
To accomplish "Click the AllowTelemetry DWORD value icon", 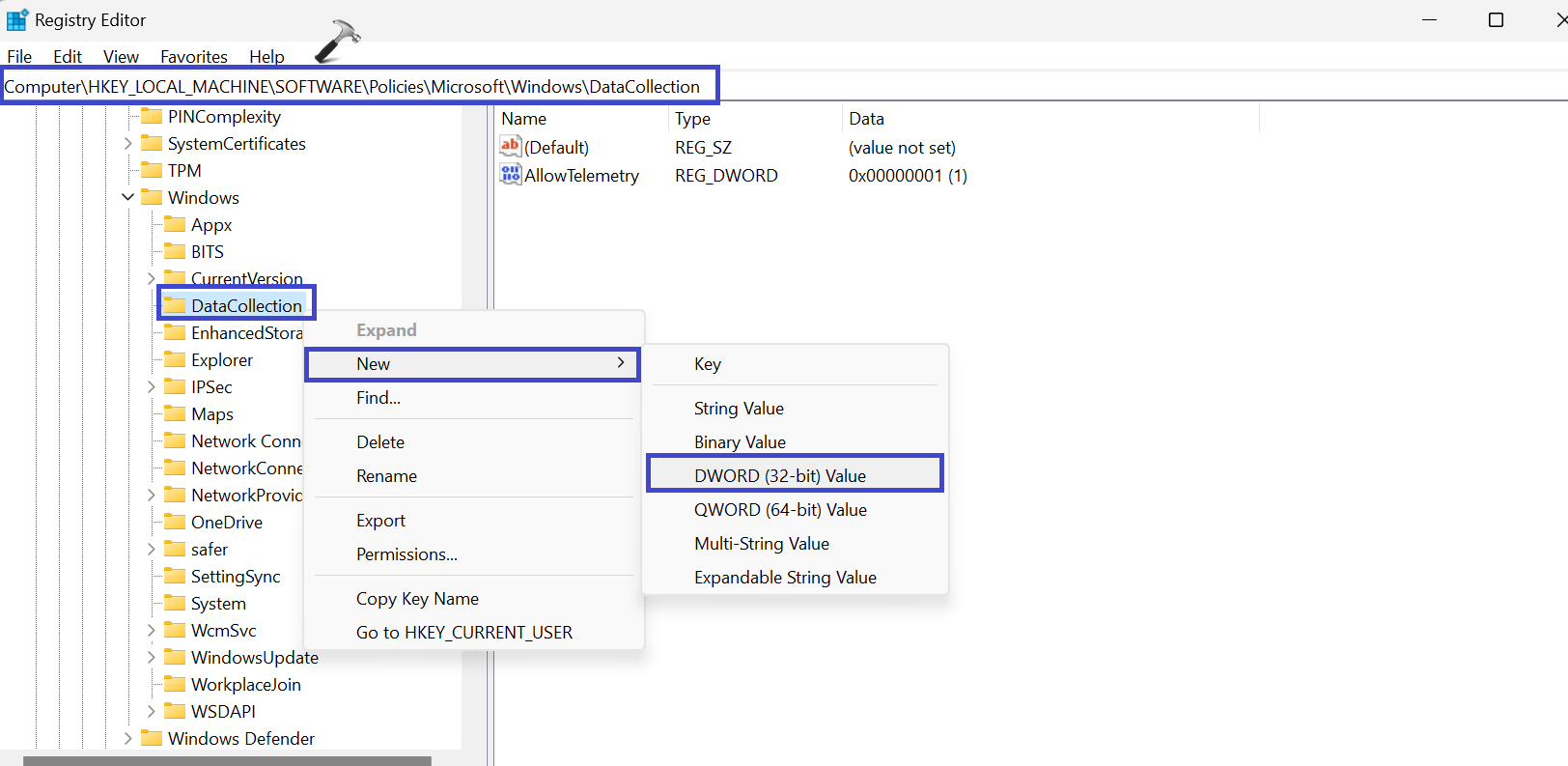I will pos(510,175).
